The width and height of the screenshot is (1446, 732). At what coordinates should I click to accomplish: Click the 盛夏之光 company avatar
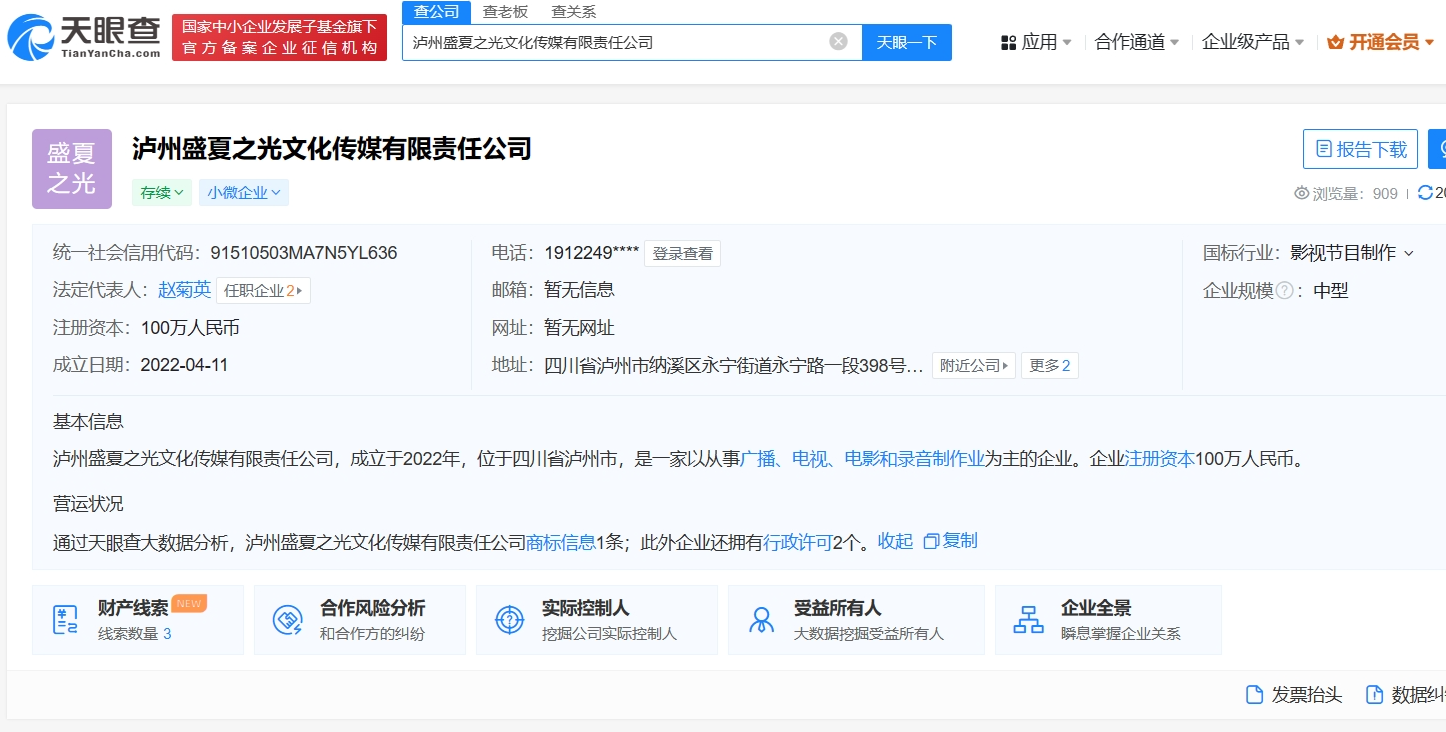[x=72, y=169]
